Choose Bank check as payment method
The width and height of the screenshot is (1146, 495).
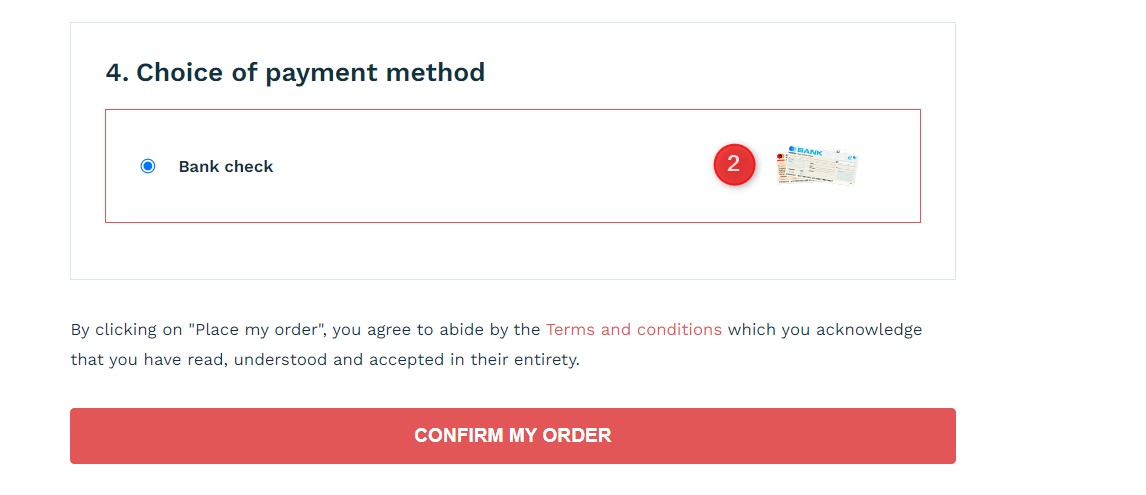point(148,166)
